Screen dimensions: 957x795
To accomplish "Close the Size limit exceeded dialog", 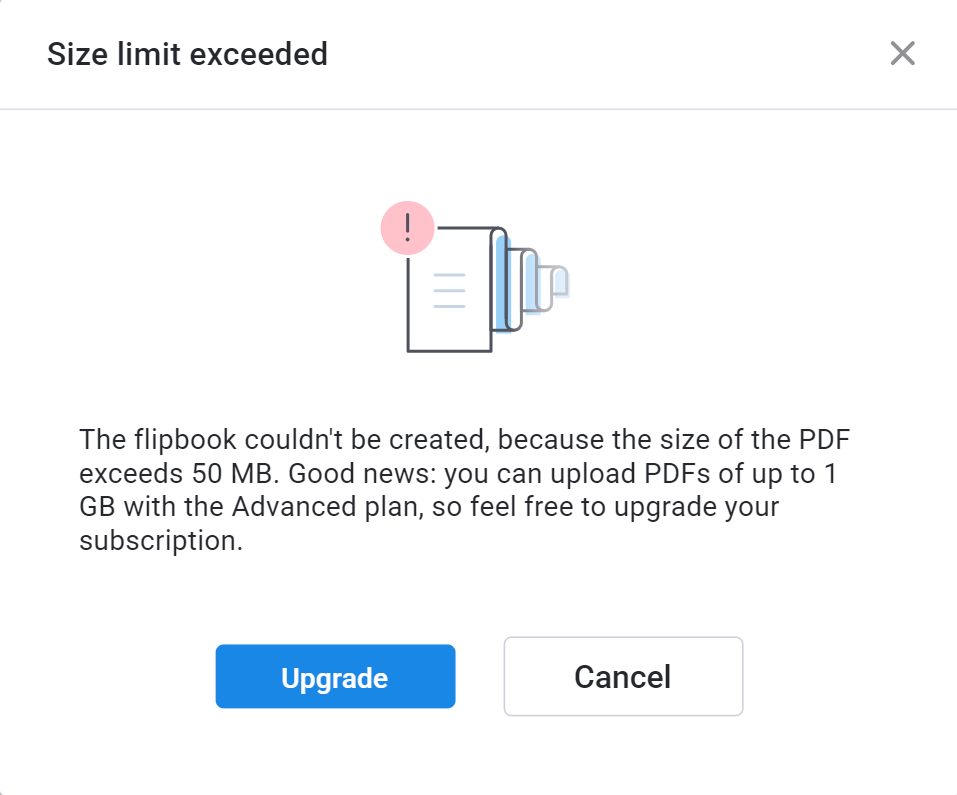I will [x=902, y=53].
